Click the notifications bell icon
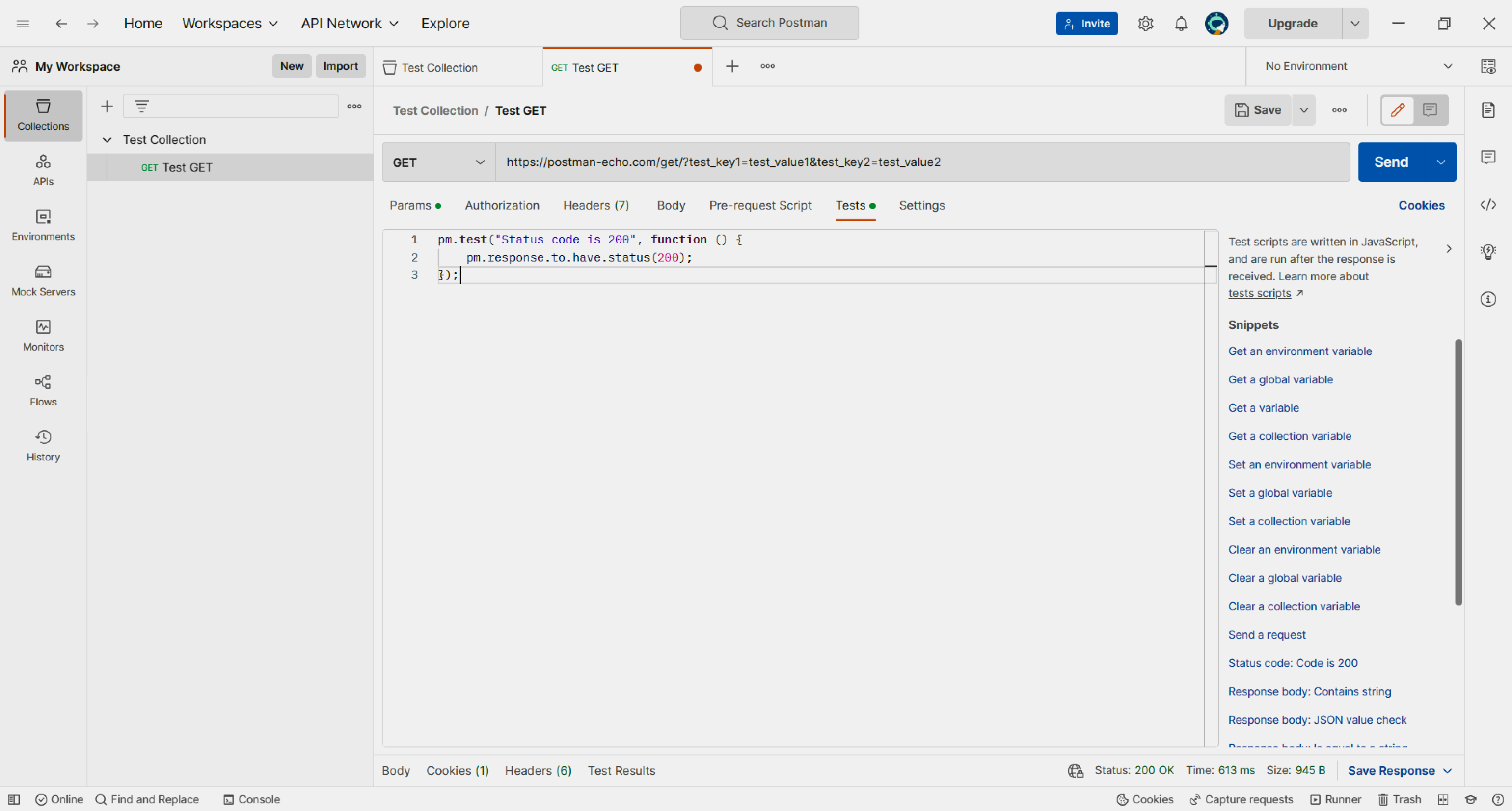Image resolution: width=1512 pixels, height=811 pixels. tap(1181, 24)
